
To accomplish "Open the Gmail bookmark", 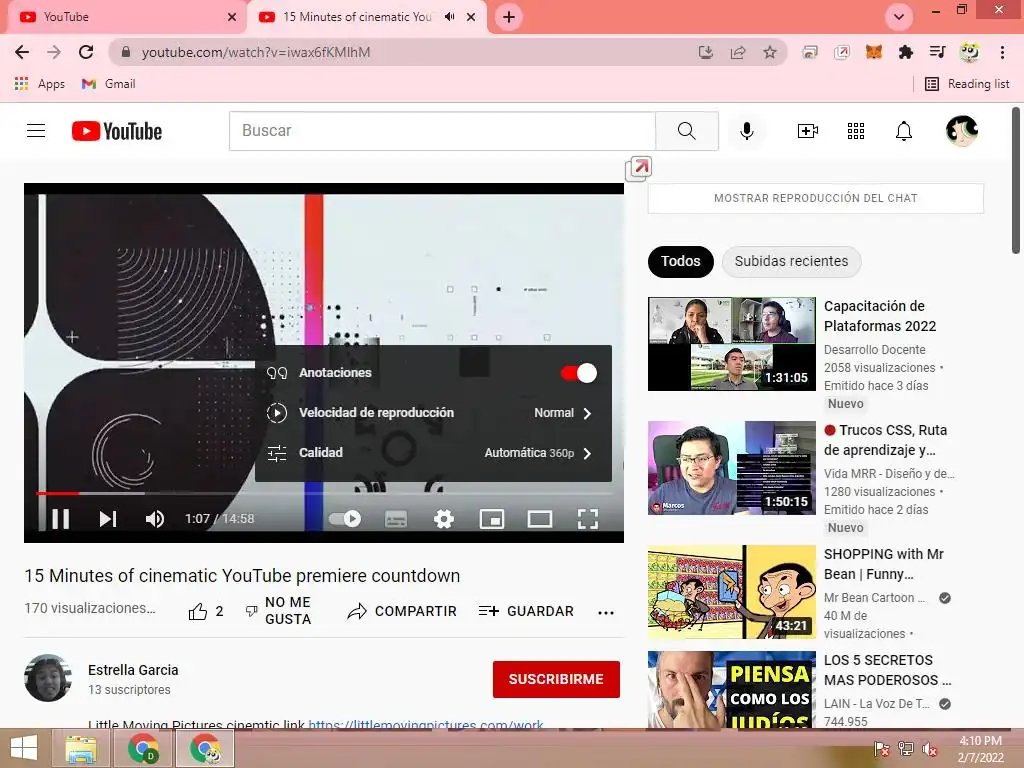I will [x=108, y=84].
